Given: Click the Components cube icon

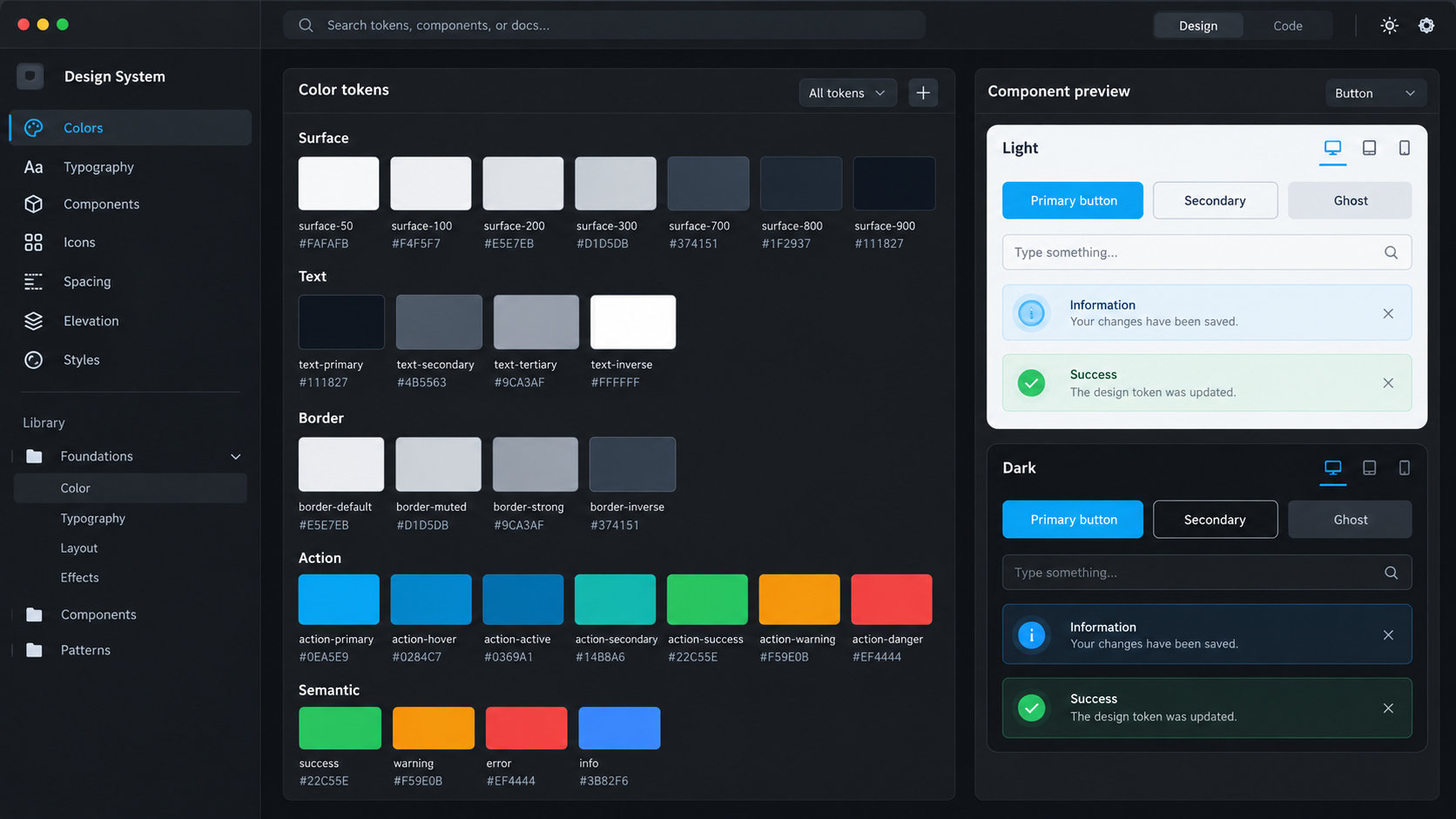Looking at the screenshot, I should tap(33, 204).
